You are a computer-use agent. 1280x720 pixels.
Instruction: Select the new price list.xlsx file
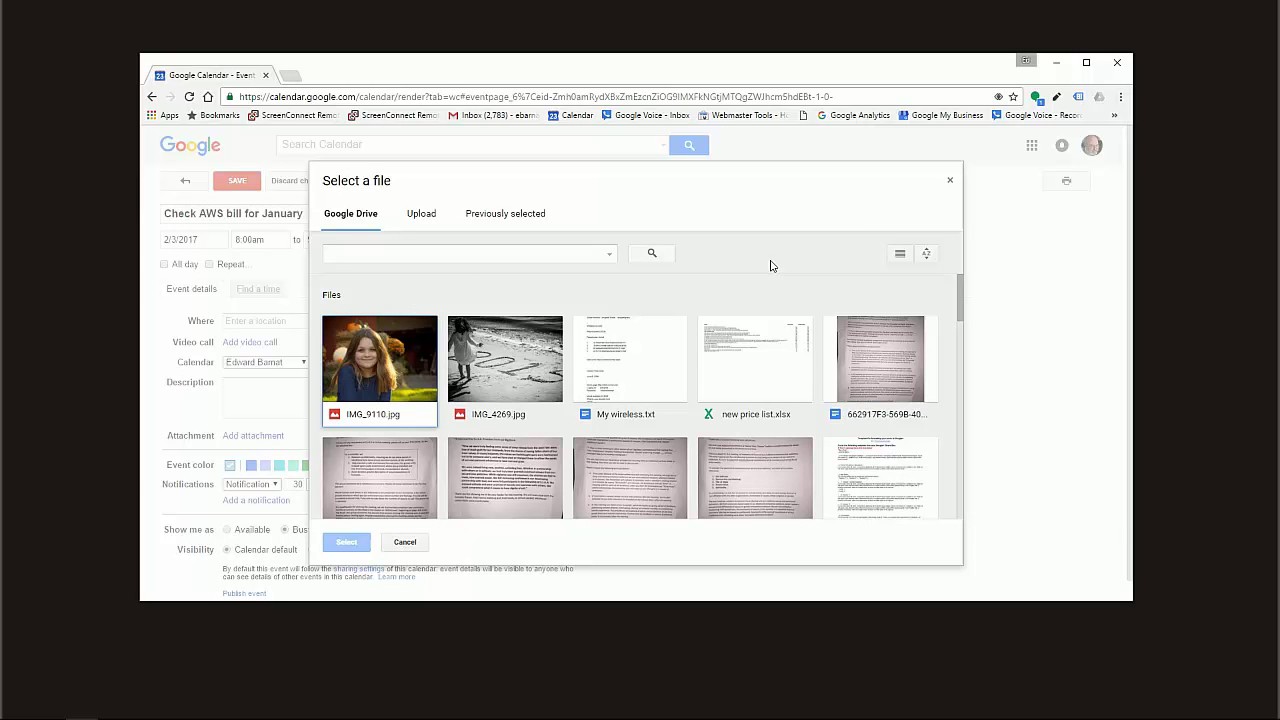click(755, 370)
